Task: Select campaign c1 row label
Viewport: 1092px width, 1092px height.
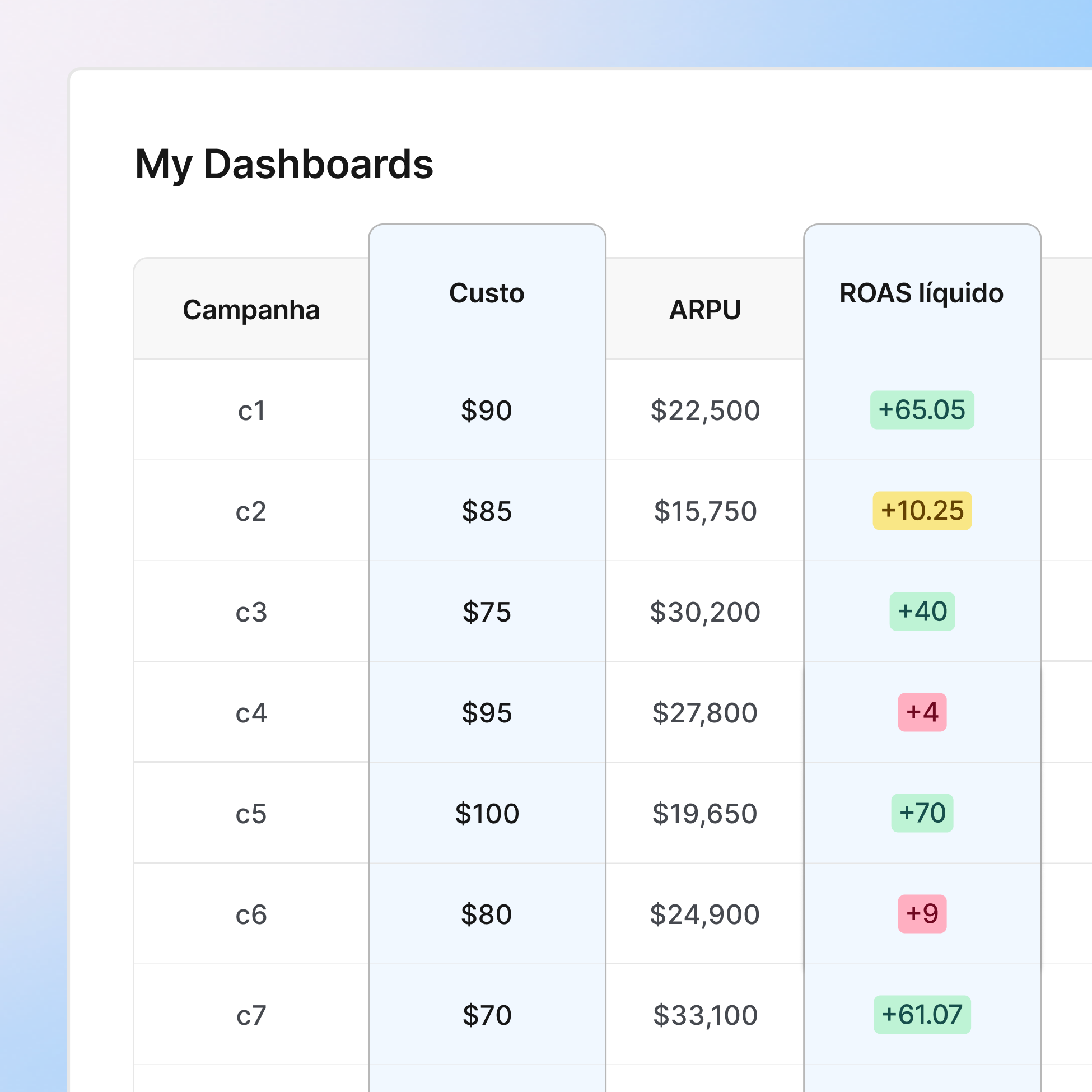Action: tap(251, 411)
